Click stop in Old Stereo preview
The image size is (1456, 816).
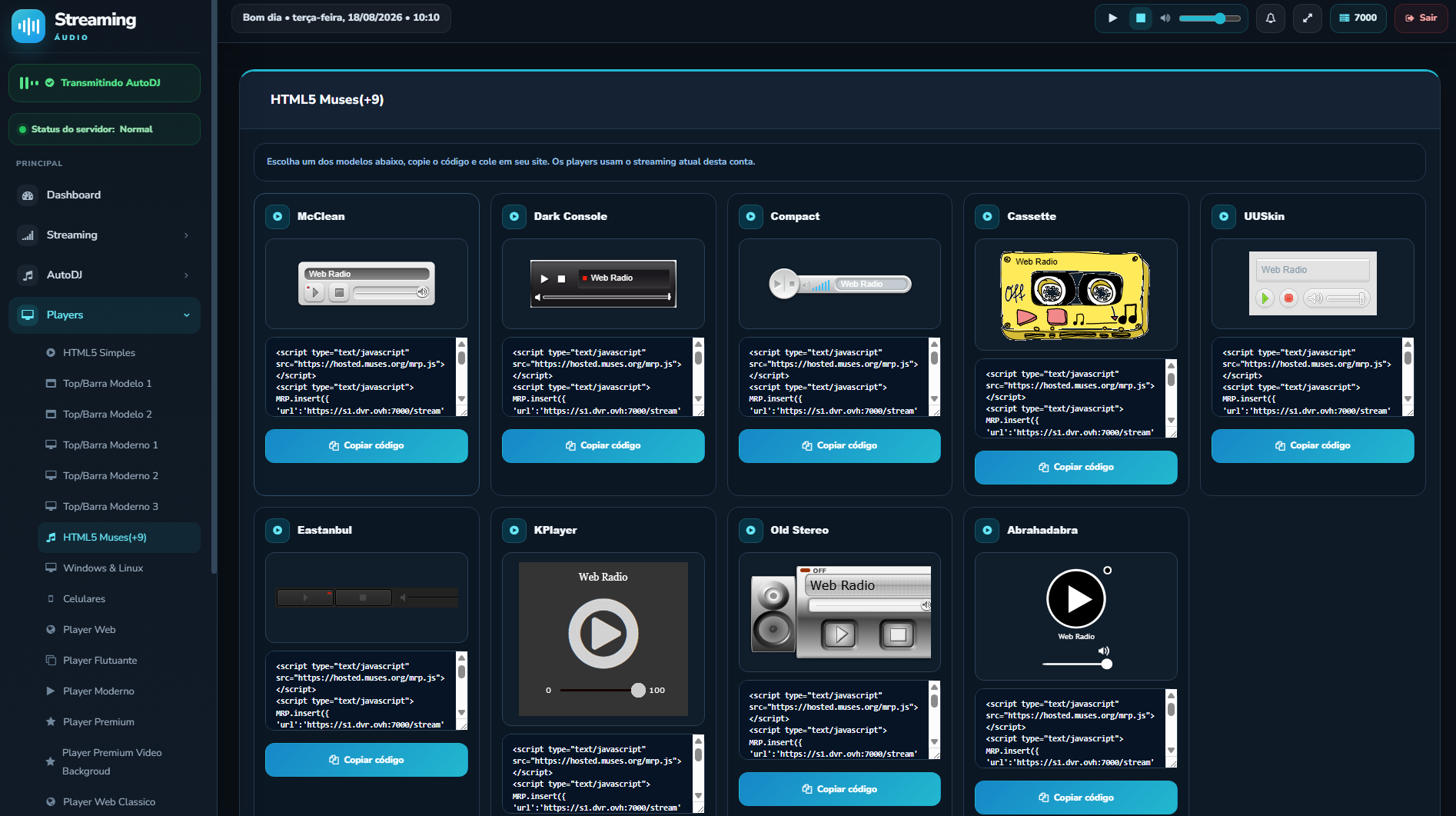pyautogui.click(x=897, y=634)
